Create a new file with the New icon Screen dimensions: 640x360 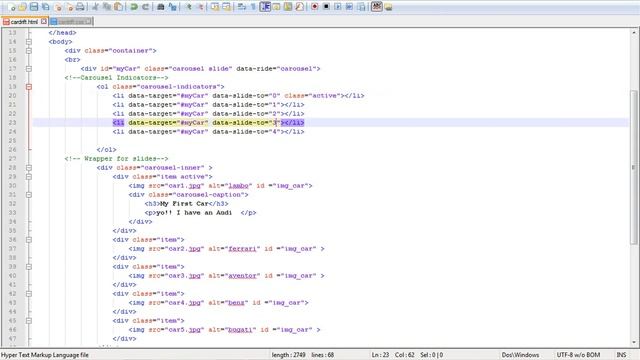pyautogui.click(x=11, y=7)
